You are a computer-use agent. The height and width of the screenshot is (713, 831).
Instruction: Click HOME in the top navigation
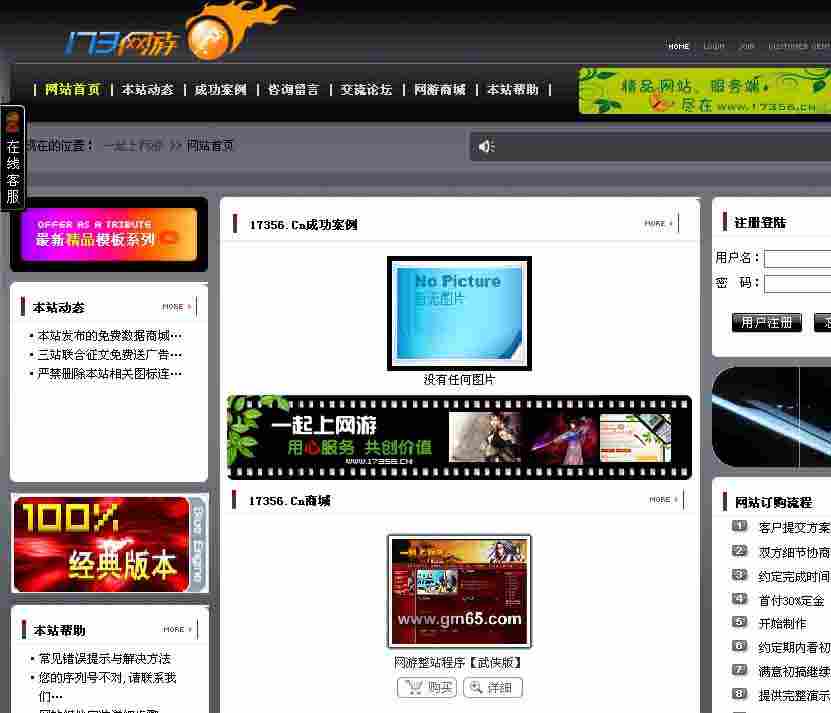679,46
